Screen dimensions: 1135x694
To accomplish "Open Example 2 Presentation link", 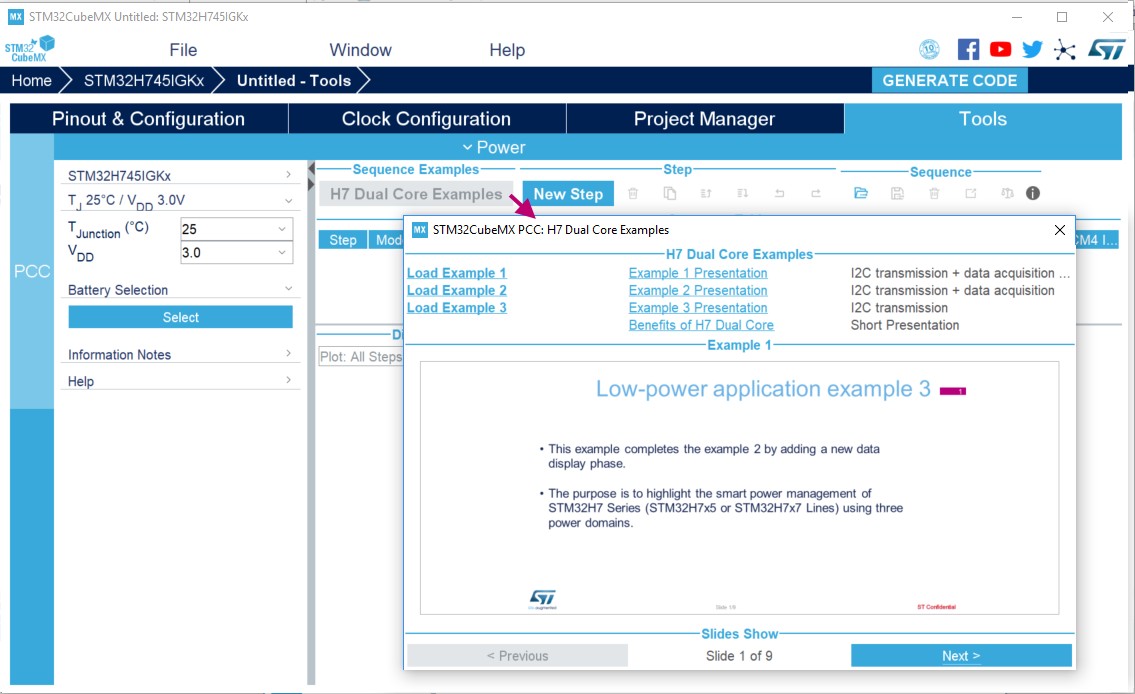I will pos(698,290).
